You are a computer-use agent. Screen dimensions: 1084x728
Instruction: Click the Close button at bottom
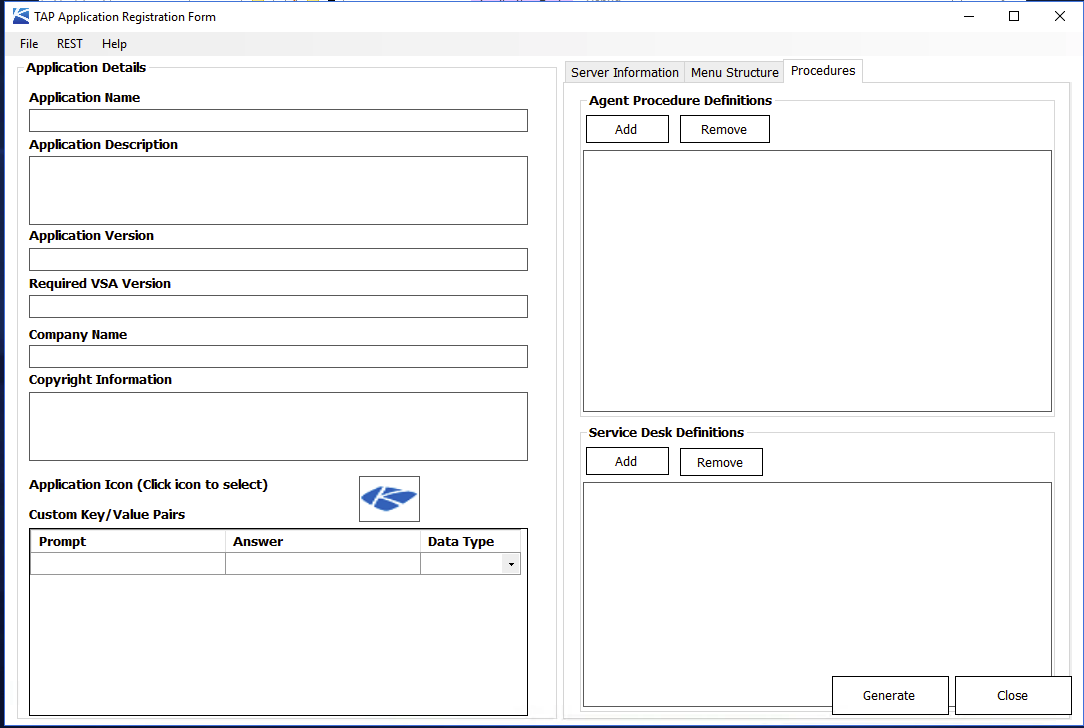point(1013,696)
